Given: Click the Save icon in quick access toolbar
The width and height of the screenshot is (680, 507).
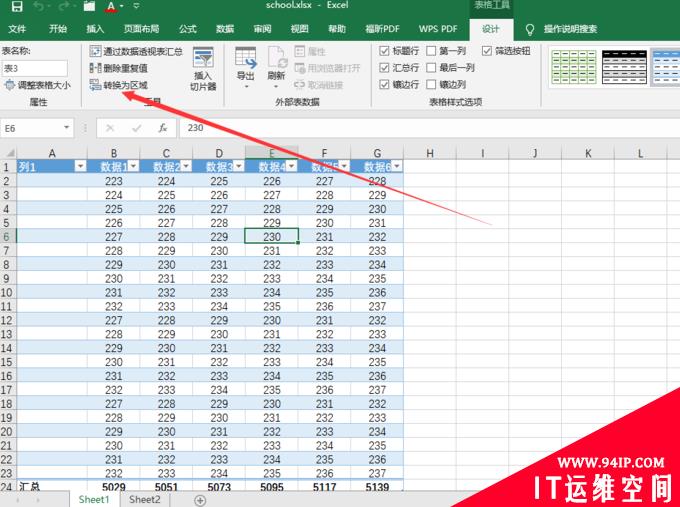Looking at the screenshot, I should 16,6.
